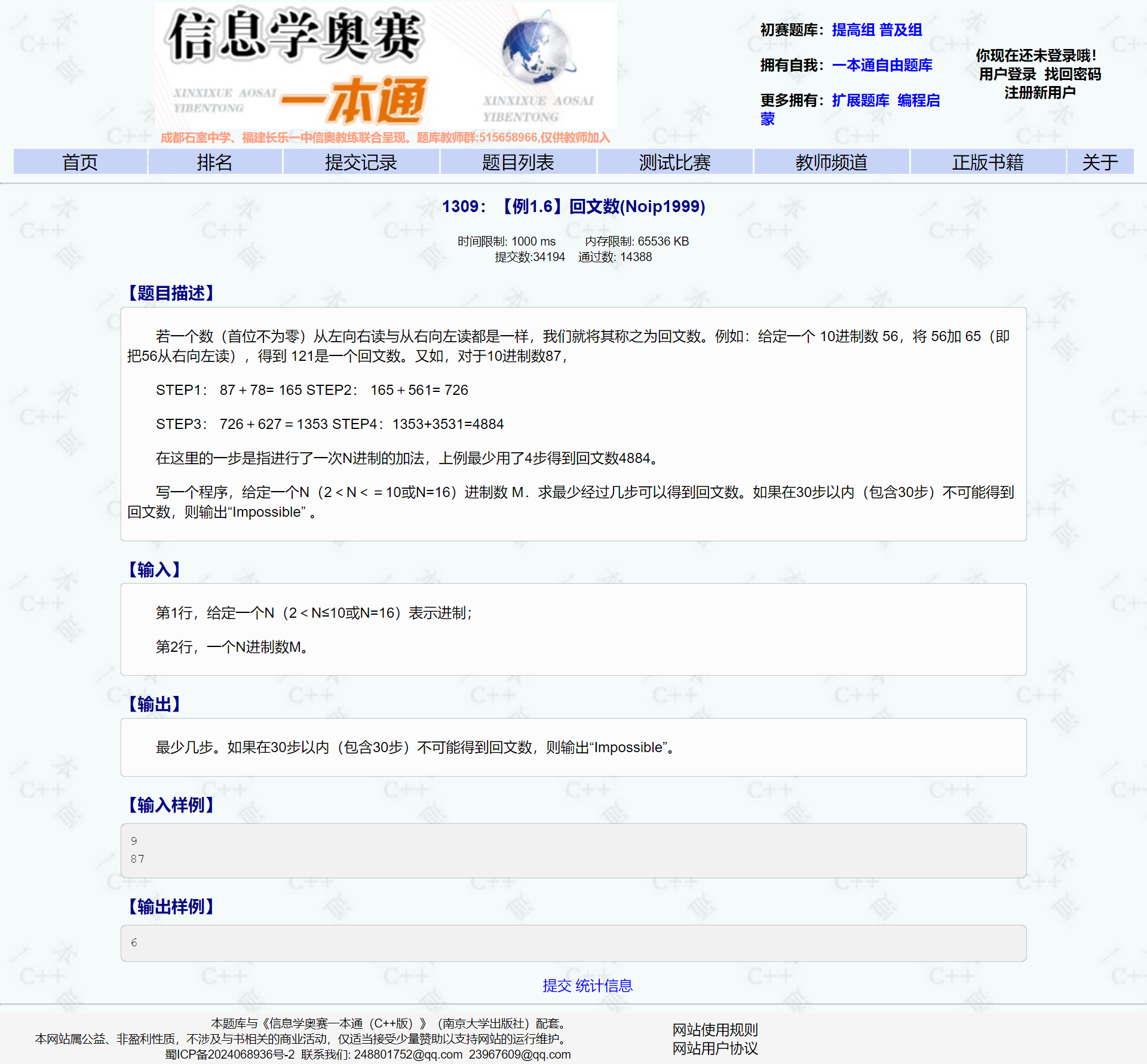1147x1064 pixels.
Task: Open the 题目列表 problem list
Action: pyautogui.click(x=518, y=162)
